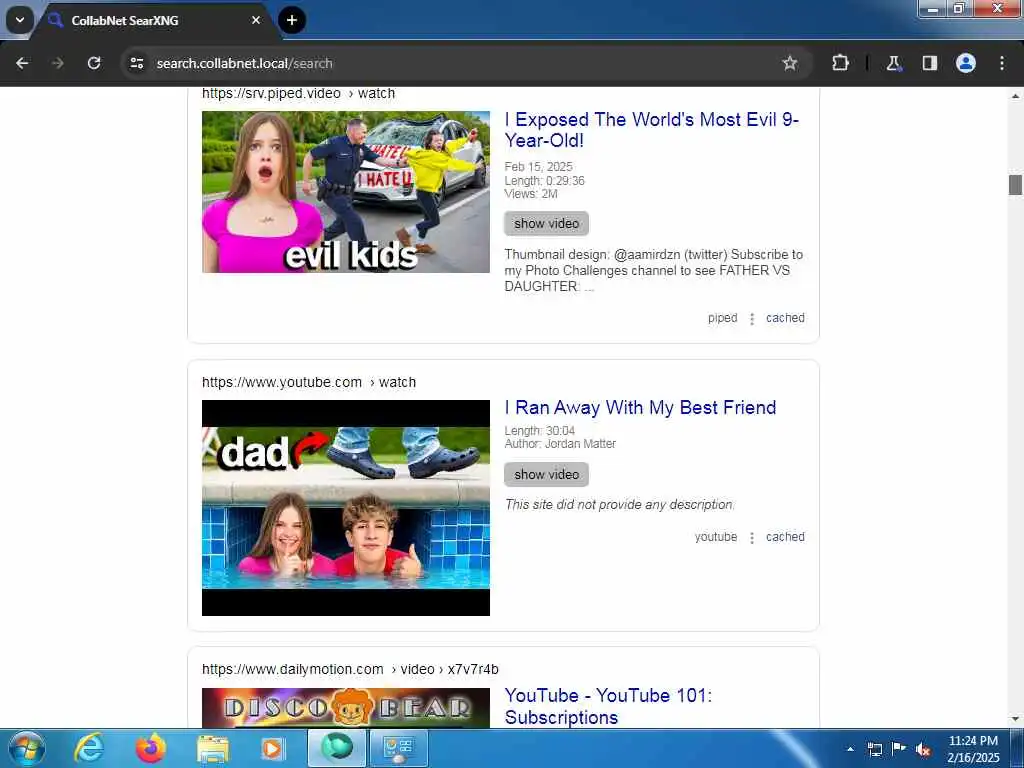Click the scrollbar up arrow
1024x768 pixels.
coord(1015,95)
